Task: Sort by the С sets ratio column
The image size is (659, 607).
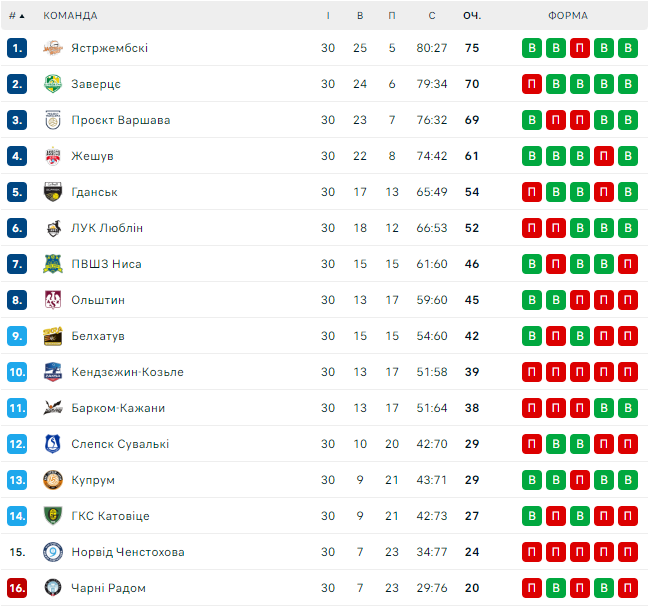Action: (431, 16)
